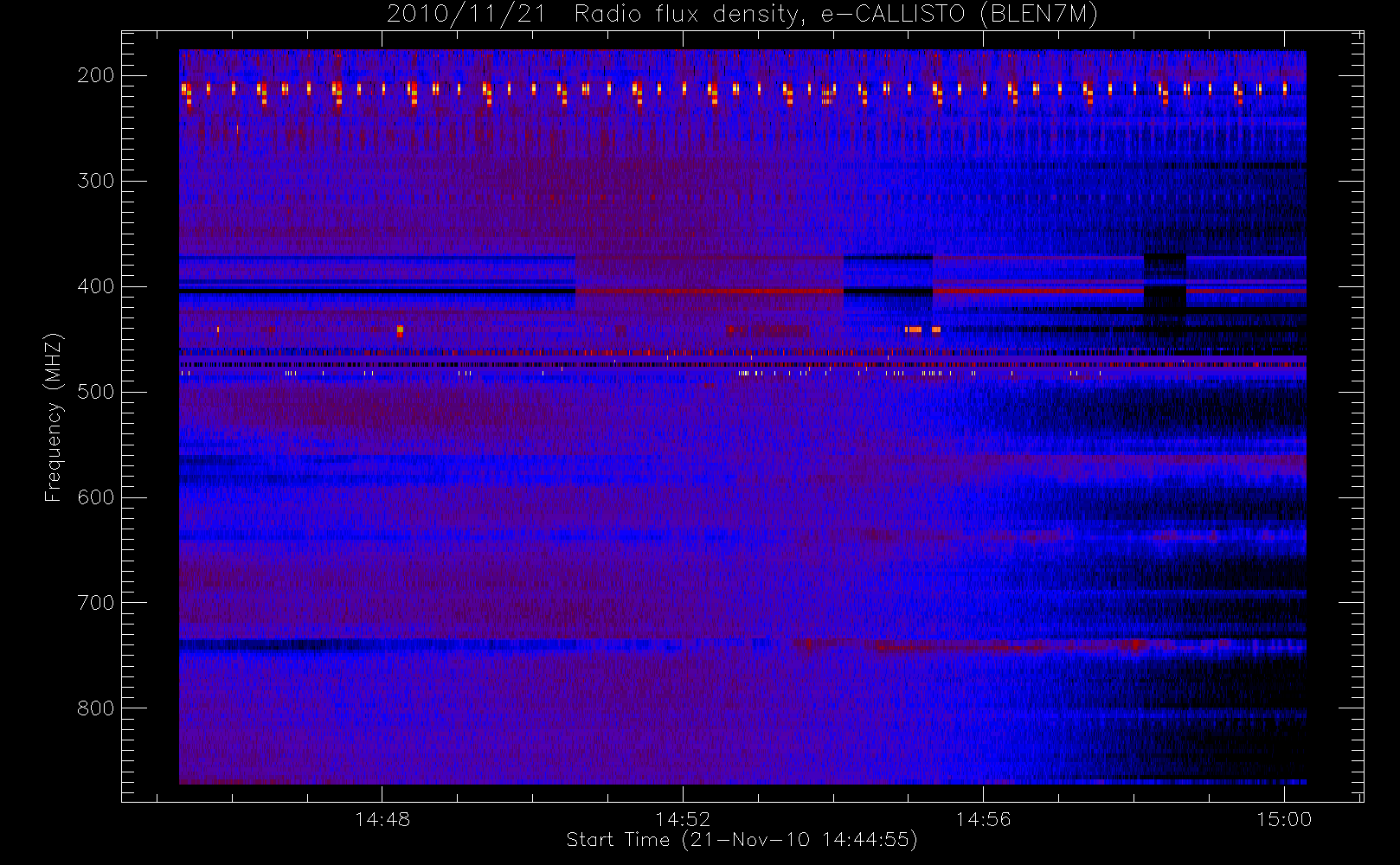This screenshot has height=865, width=1400.
Task: Click the 500 frequency tick label
Action: tap(96, 392)
